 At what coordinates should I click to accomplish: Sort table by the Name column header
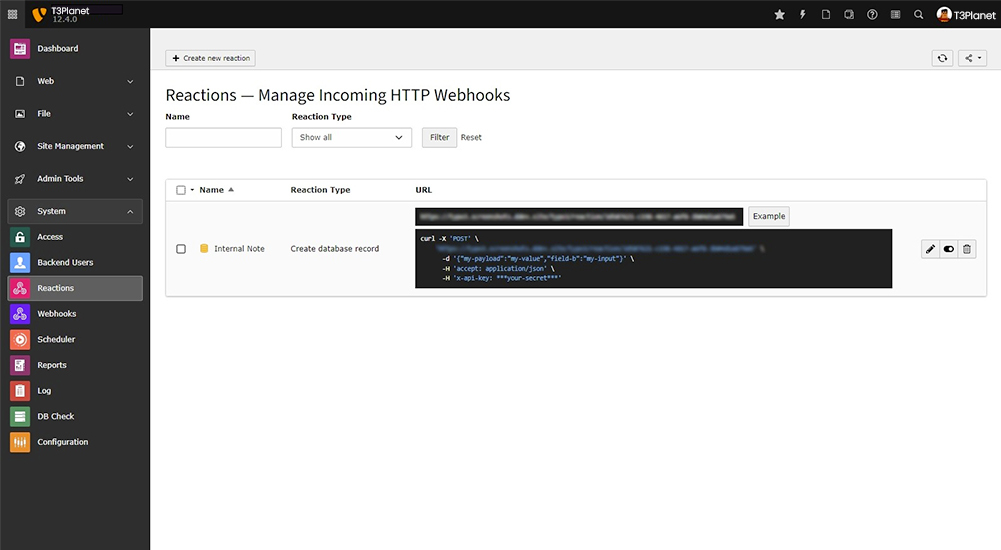(212, 190)
